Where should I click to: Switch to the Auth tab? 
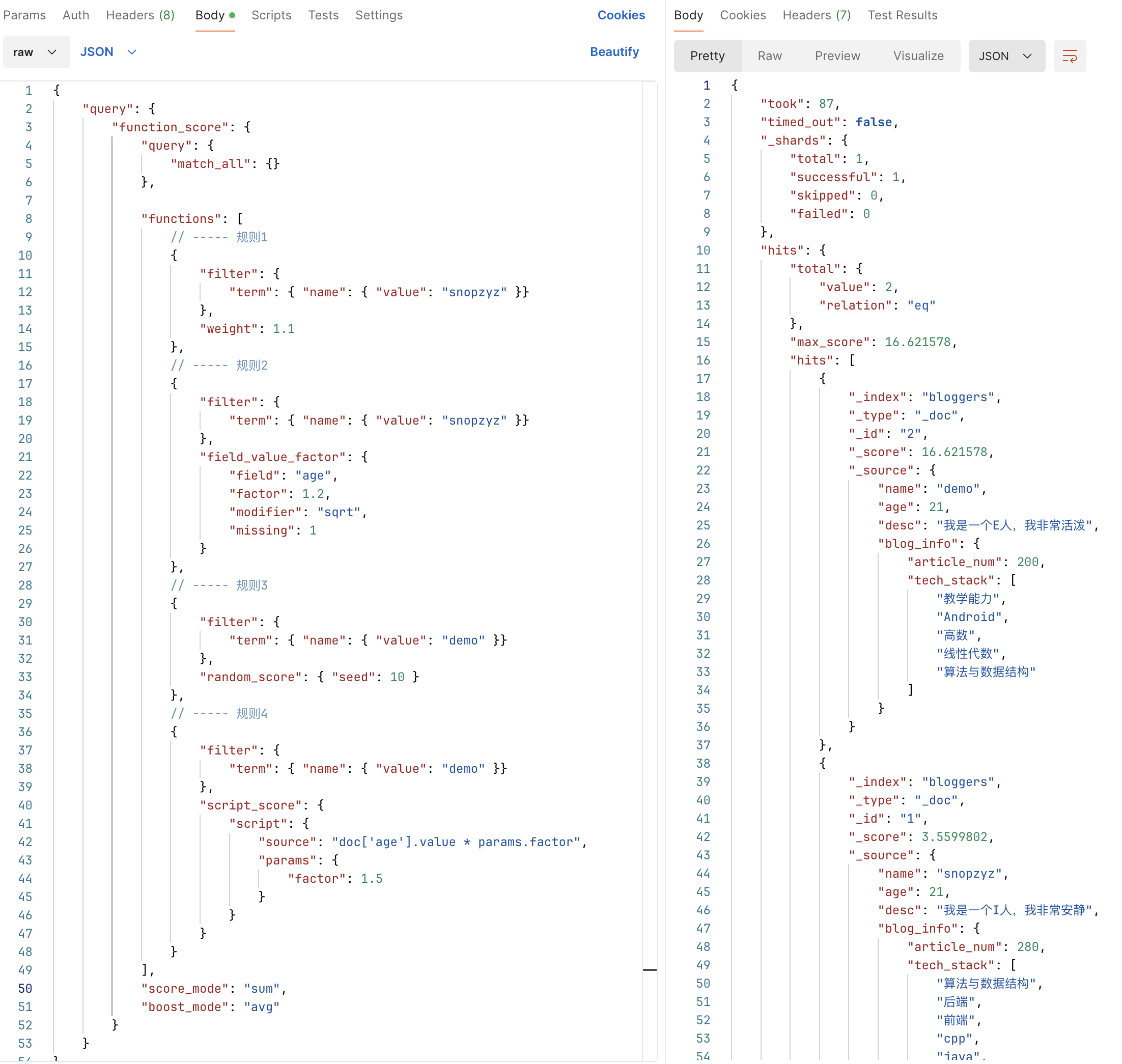[76, 15]
